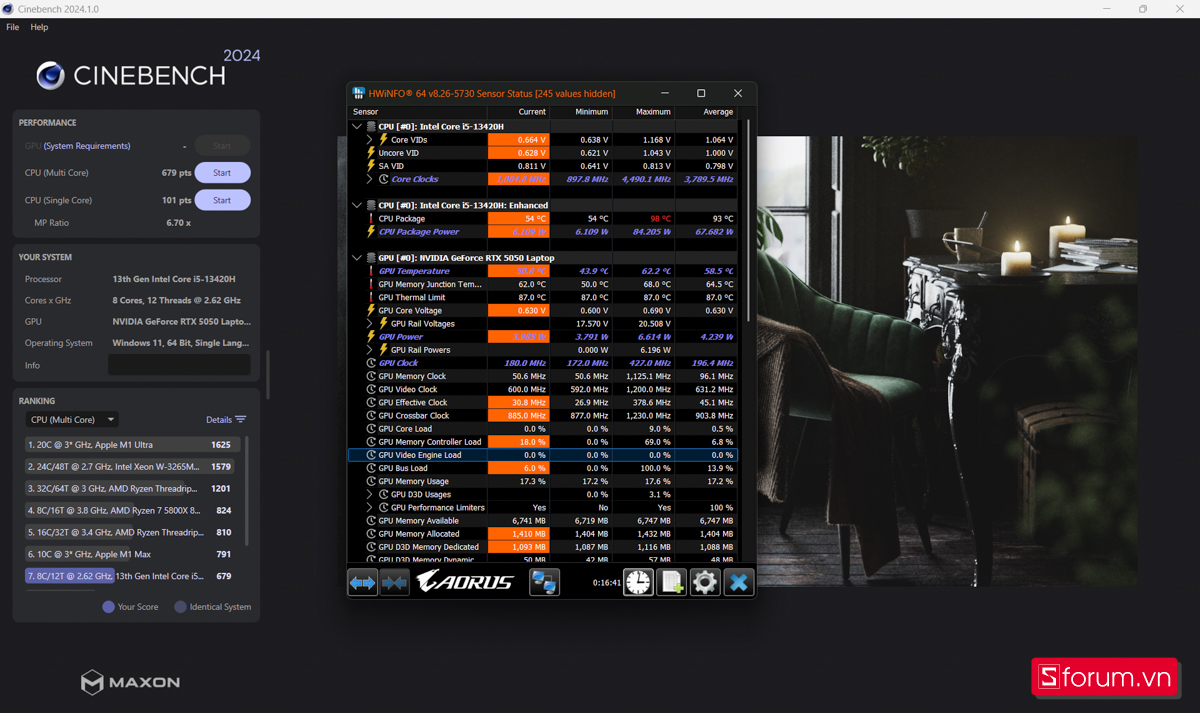The image size is (1200, 713).
Task: Start logging with the sheet-plus icon
Action: (x=672, y=582)
